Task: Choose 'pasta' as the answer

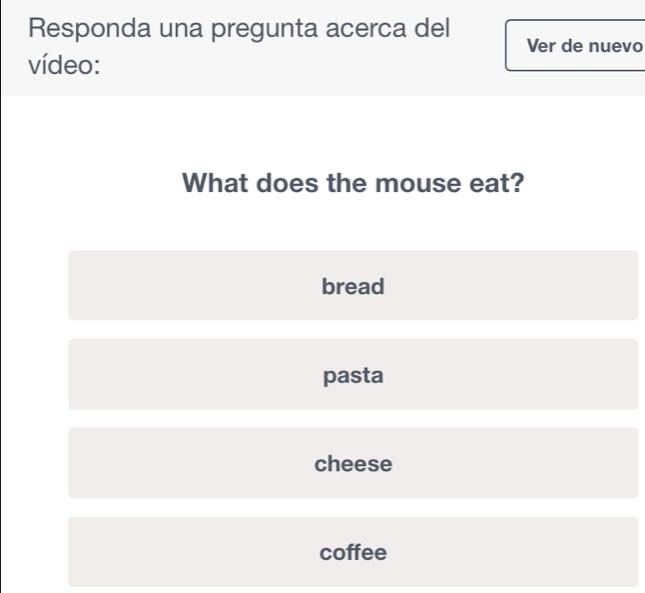Action: 353,375
